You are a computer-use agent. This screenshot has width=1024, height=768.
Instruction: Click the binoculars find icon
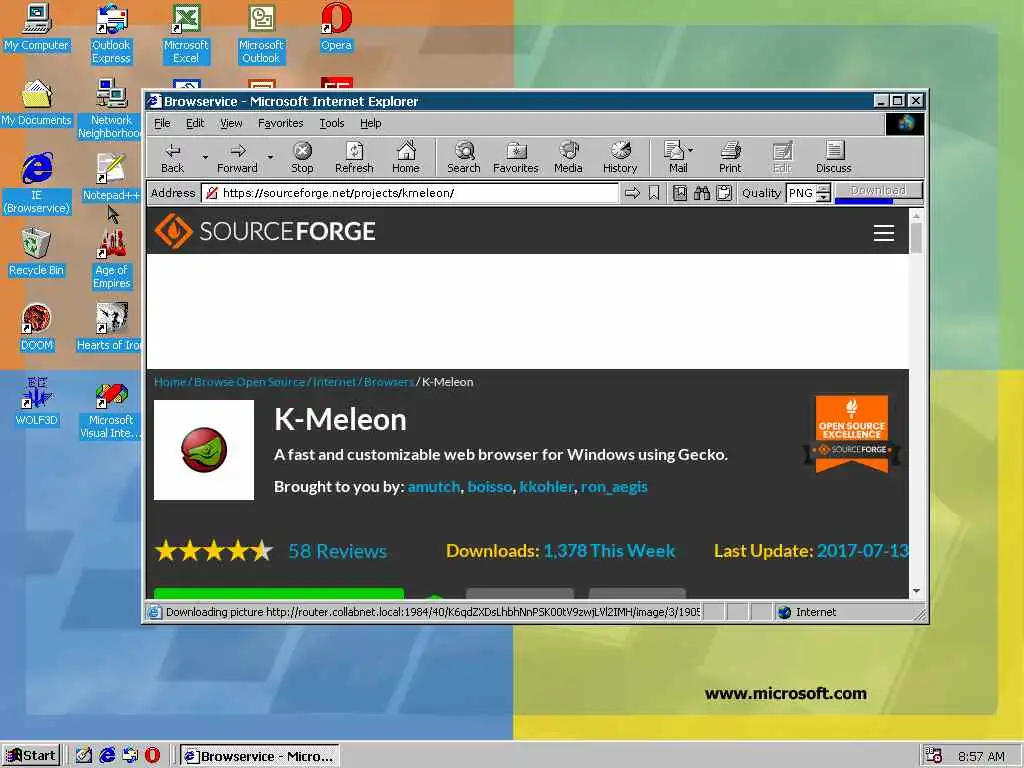(x=702, y=193)
